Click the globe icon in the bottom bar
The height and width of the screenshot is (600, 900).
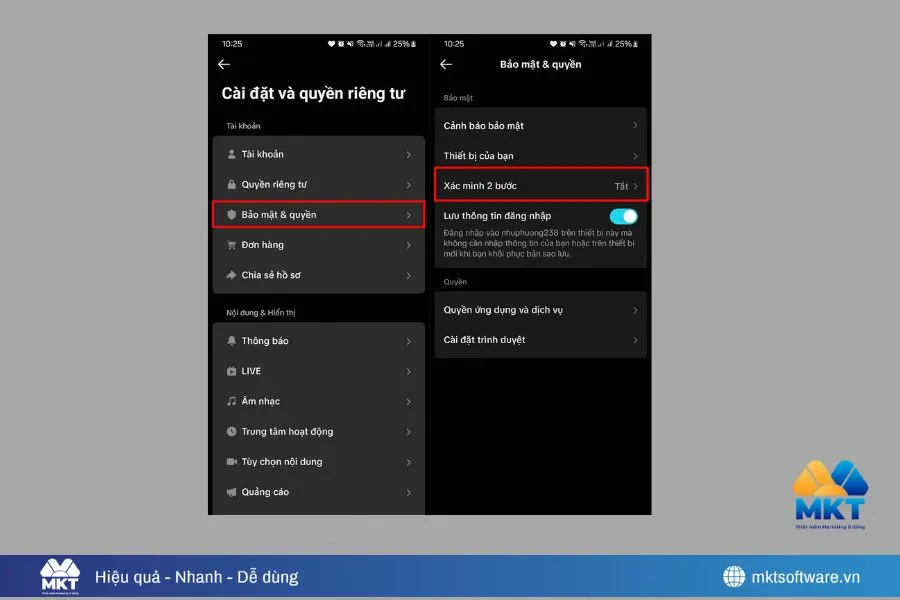pos(735,576)
